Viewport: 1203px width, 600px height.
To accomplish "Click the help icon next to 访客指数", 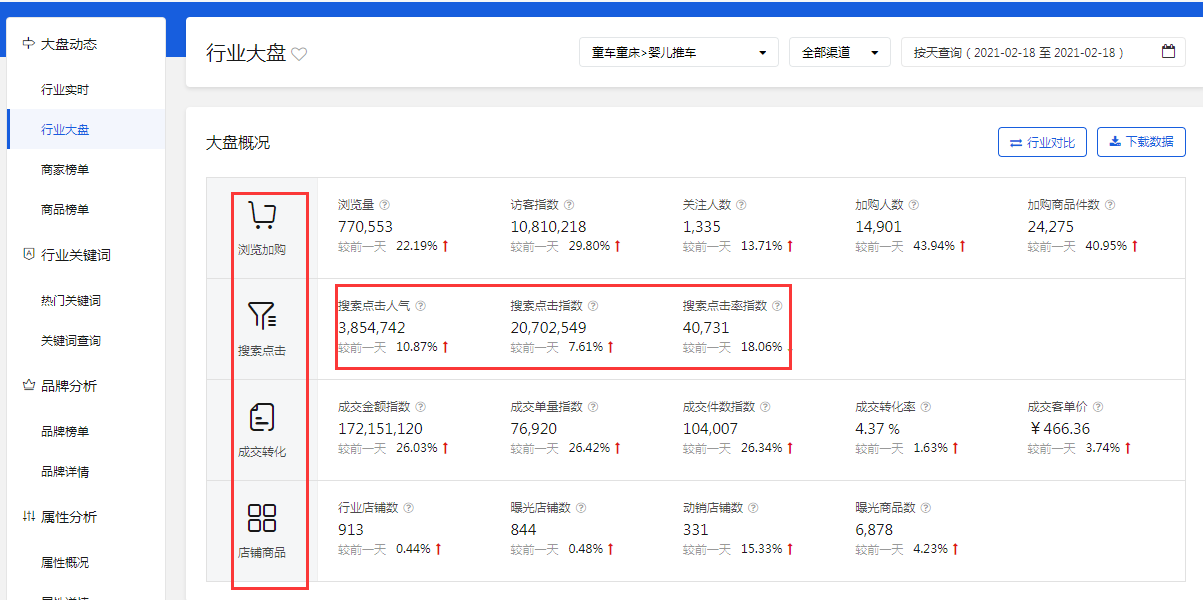I will tap(569, 205).
